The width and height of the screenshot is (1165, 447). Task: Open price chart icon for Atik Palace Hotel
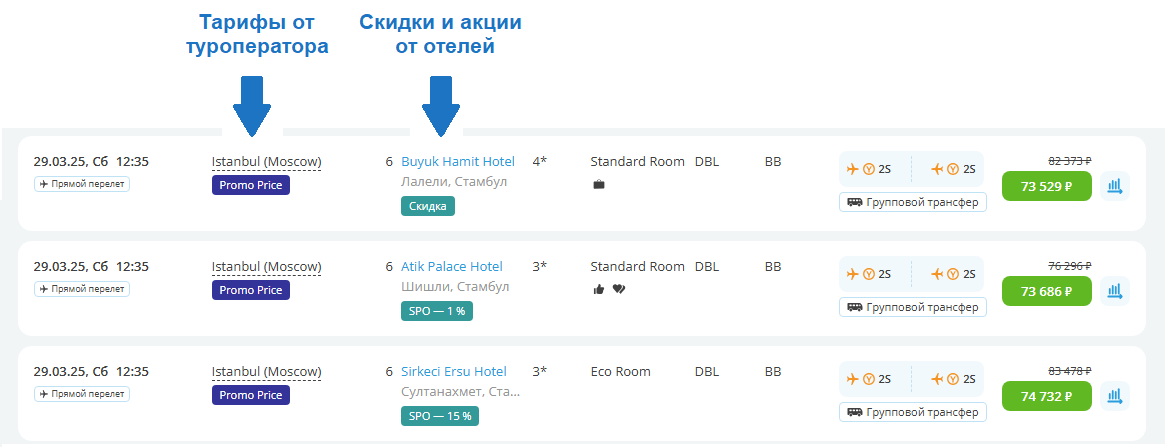[1115, 291]
